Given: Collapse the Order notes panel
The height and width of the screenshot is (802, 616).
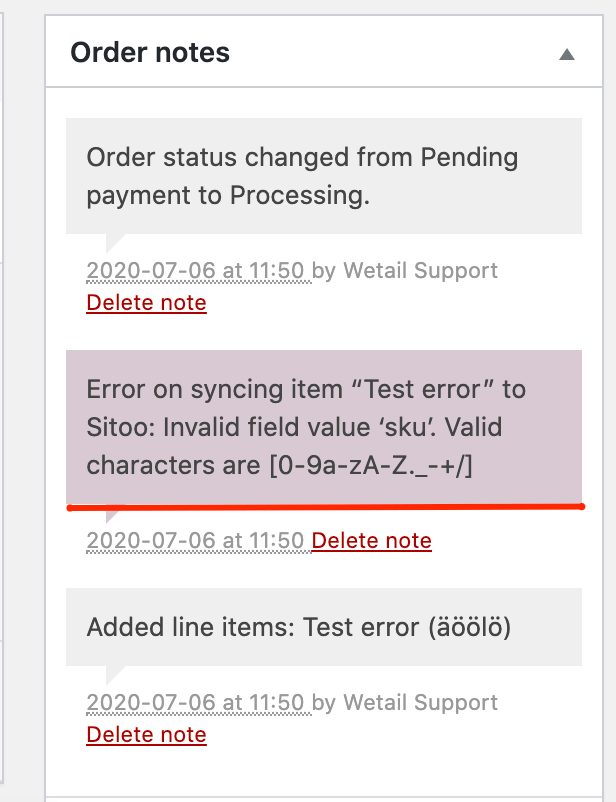Looking at the screenshot, I should 567,55.
